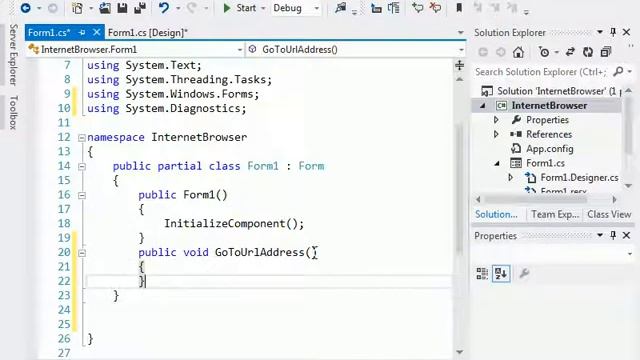The width and height of the screenshot is (640, 360).
Task: Save the current file with Save icon
Action: tap(122, 8)
